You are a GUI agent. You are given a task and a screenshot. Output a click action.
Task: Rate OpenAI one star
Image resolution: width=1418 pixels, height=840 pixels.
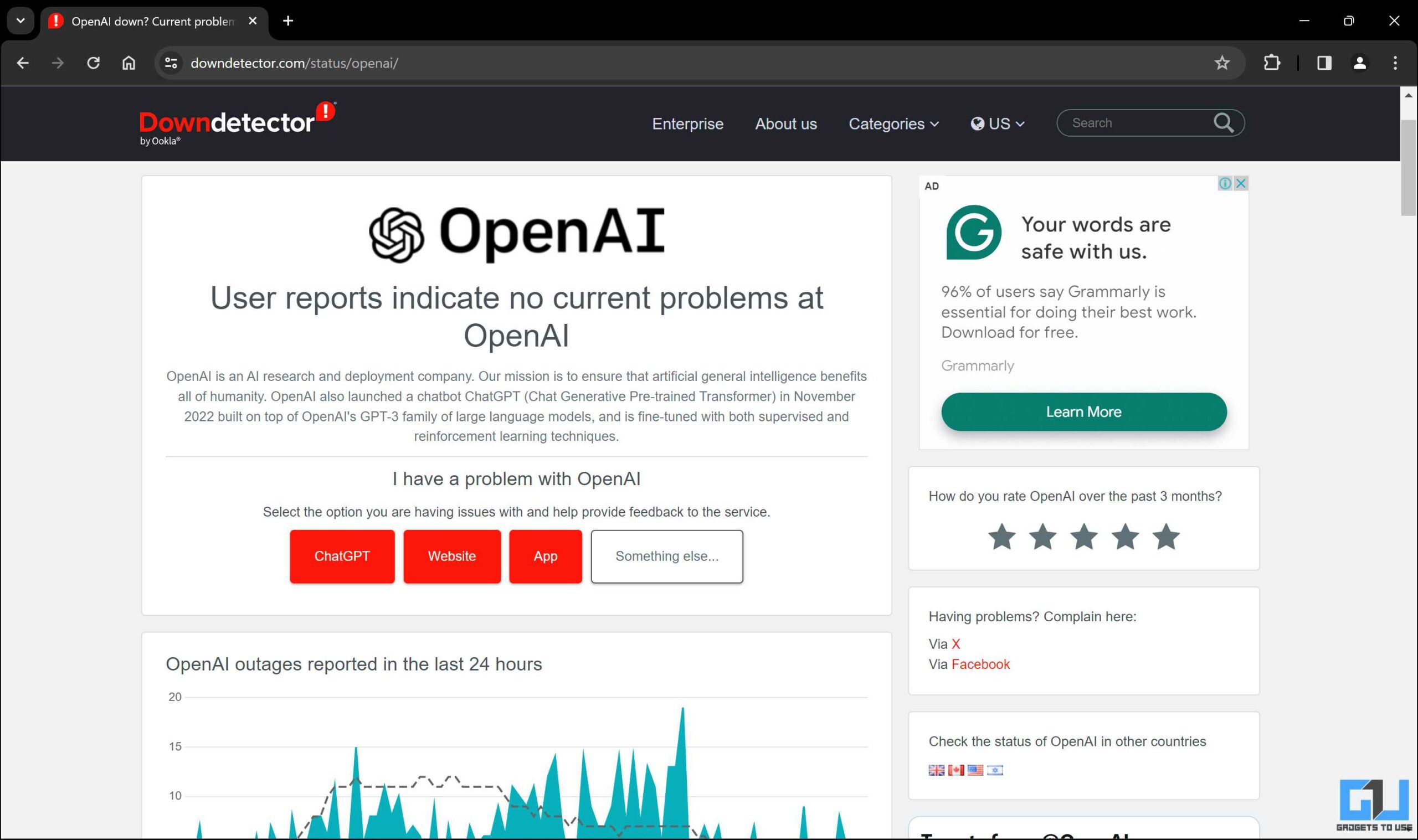tap(1002, 537)
